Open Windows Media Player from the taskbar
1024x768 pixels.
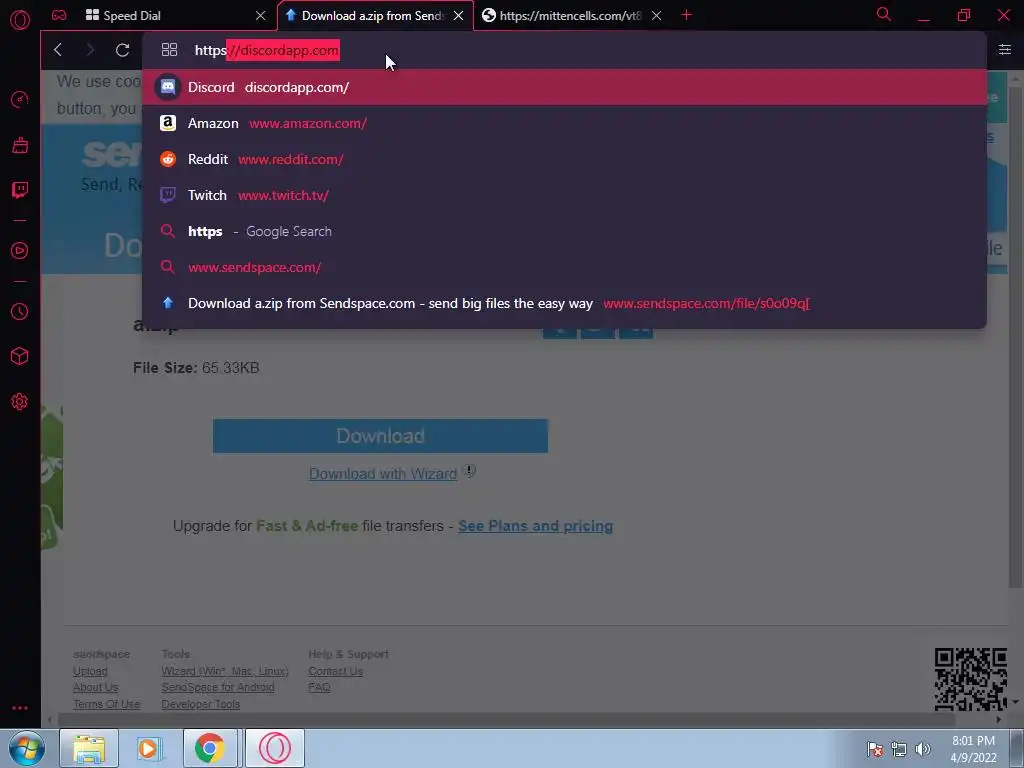tap(149, 748)
